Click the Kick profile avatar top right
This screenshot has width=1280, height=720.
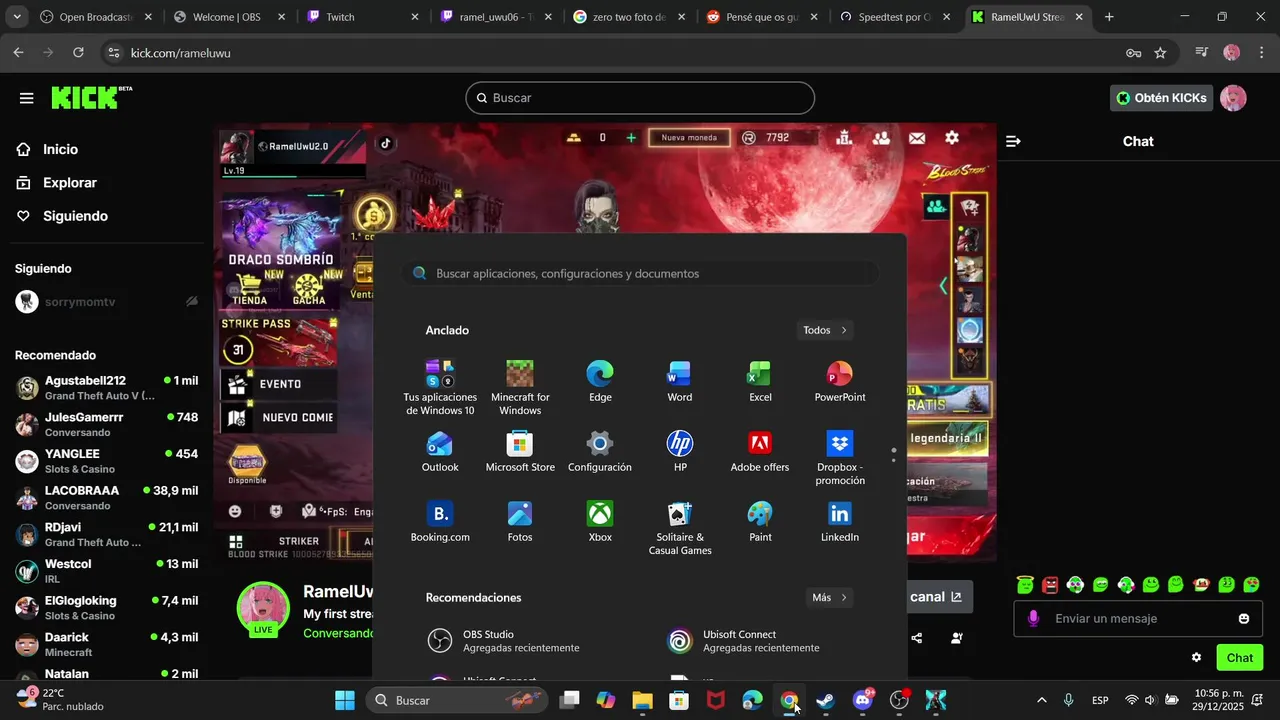tap(1233, 98)
